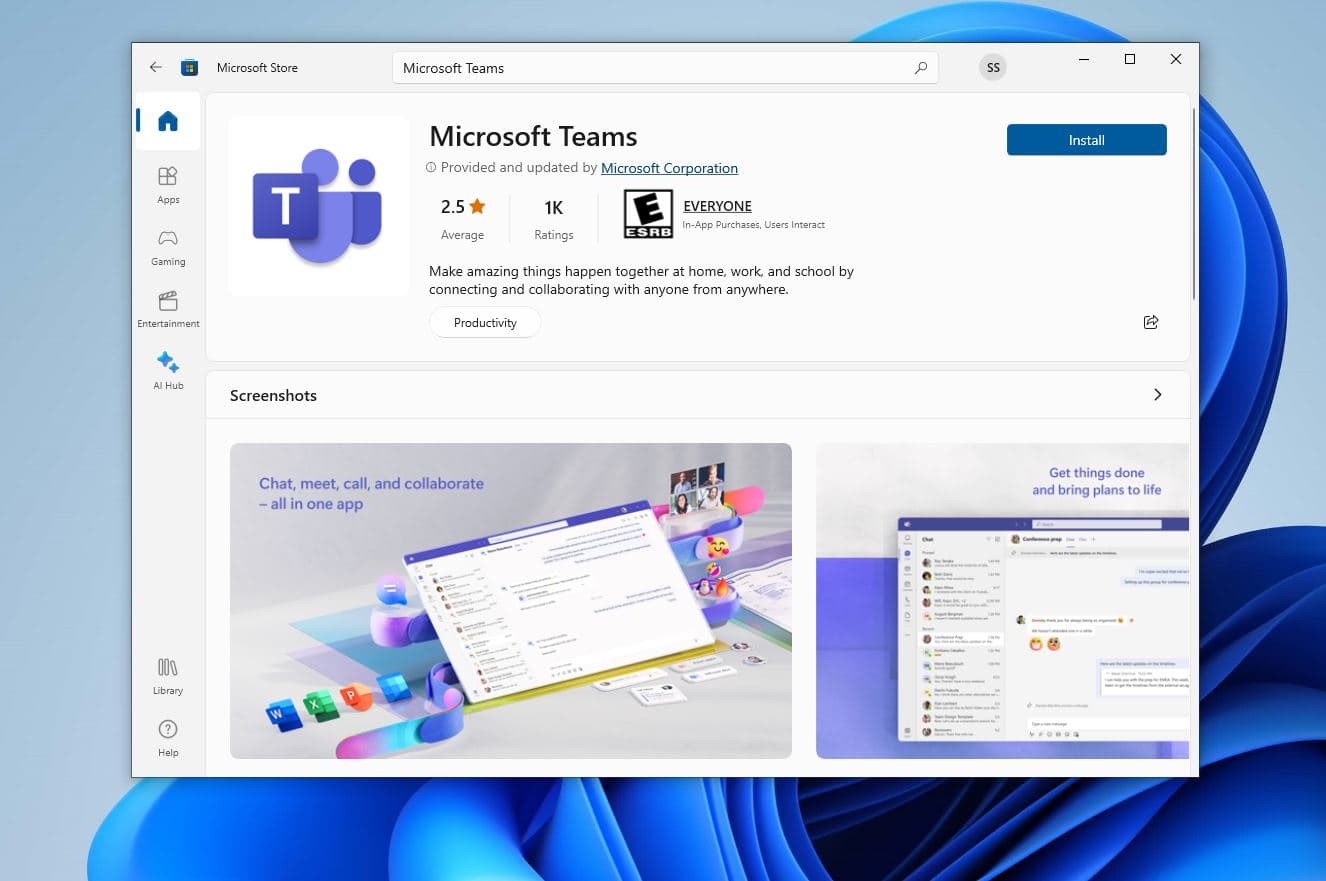Open the Entertainment category
This screenshot has height=881, width=1326.
[167, 308]
